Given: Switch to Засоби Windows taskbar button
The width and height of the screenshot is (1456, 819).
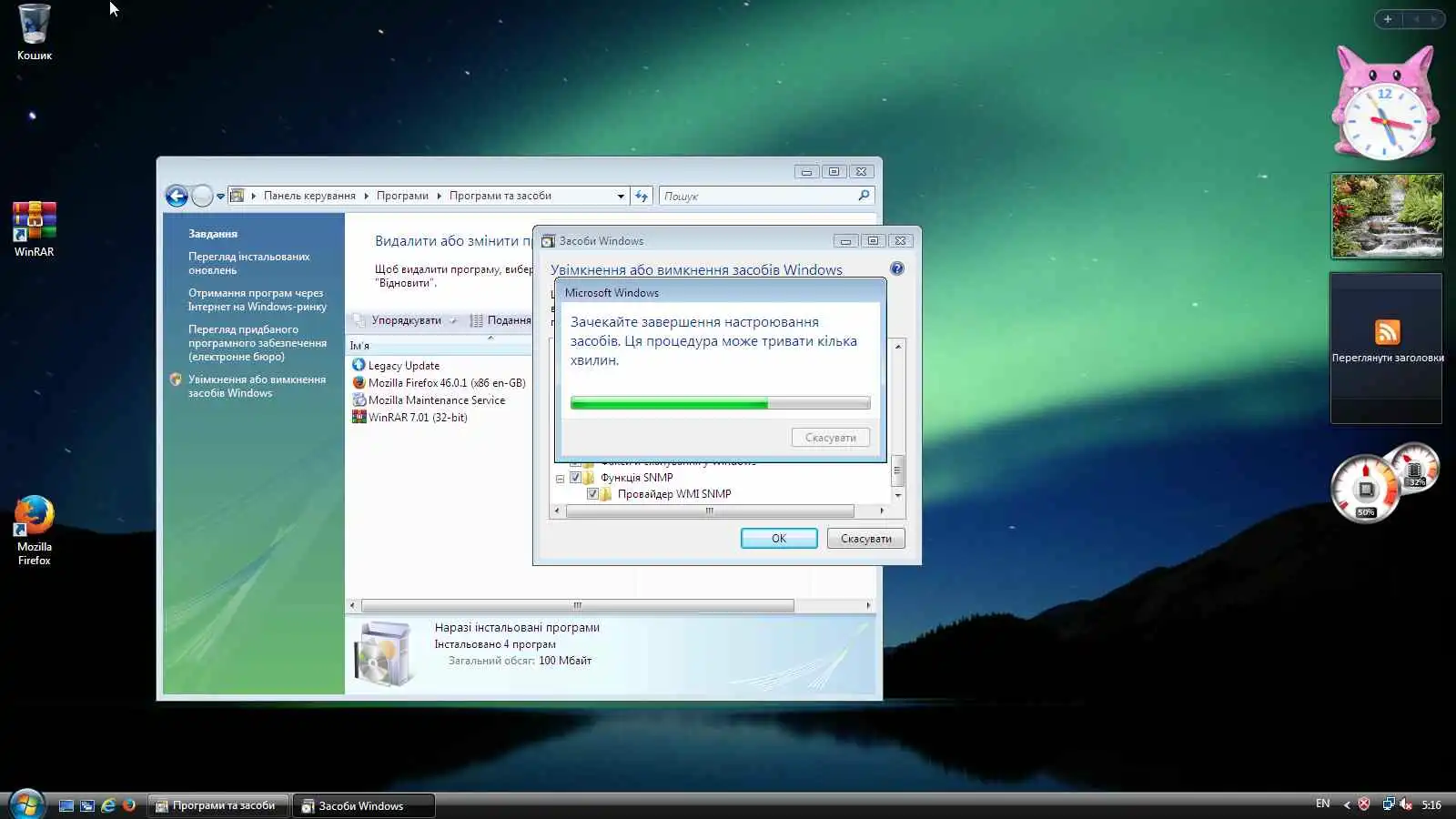Looking at the screenshot, I should tap(363, 805).
